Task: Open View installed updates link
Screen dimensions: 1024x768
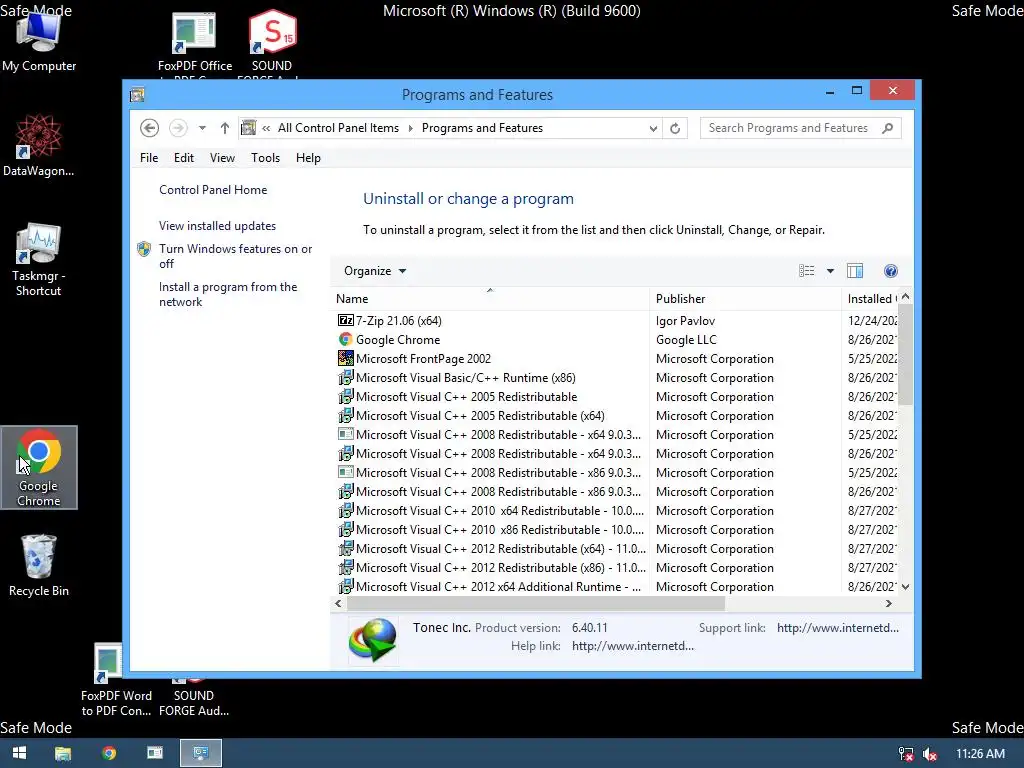Action: click(x=217, y=226)
